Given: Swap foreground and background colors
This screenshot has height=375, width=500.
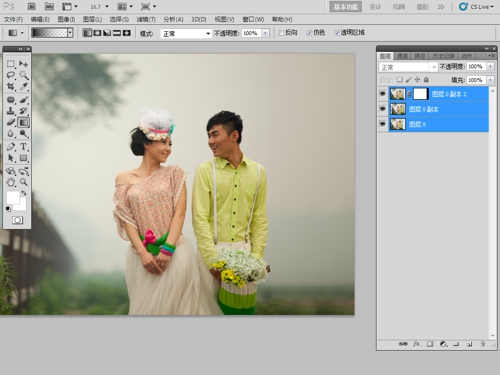Looking at the screenshot, I should click(x=24, y=193).
